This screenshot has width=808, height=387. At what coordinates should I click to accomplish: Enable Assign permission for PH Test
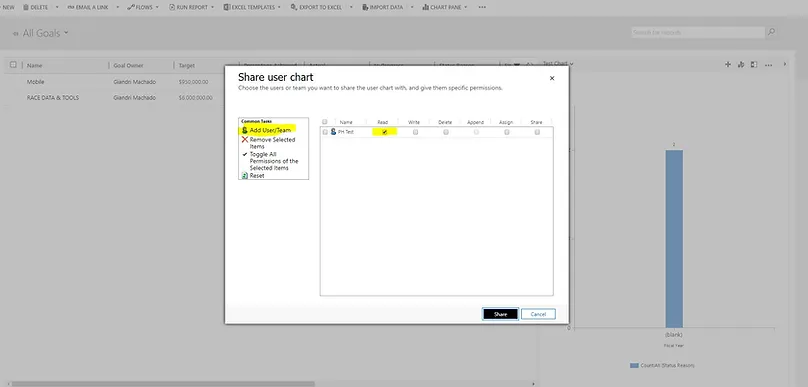pyautogui.click(x=507, y=132)
